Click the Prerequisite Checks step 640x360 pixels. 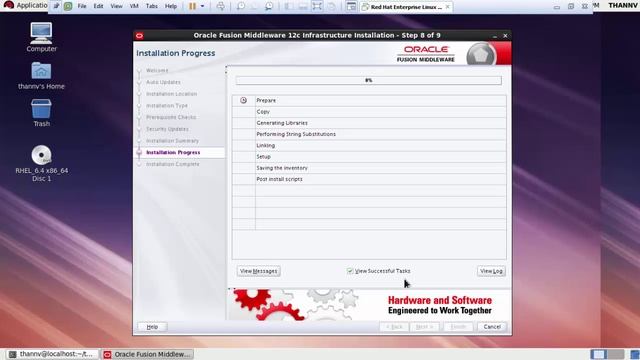pyautogui.click(x=171, y=118)
